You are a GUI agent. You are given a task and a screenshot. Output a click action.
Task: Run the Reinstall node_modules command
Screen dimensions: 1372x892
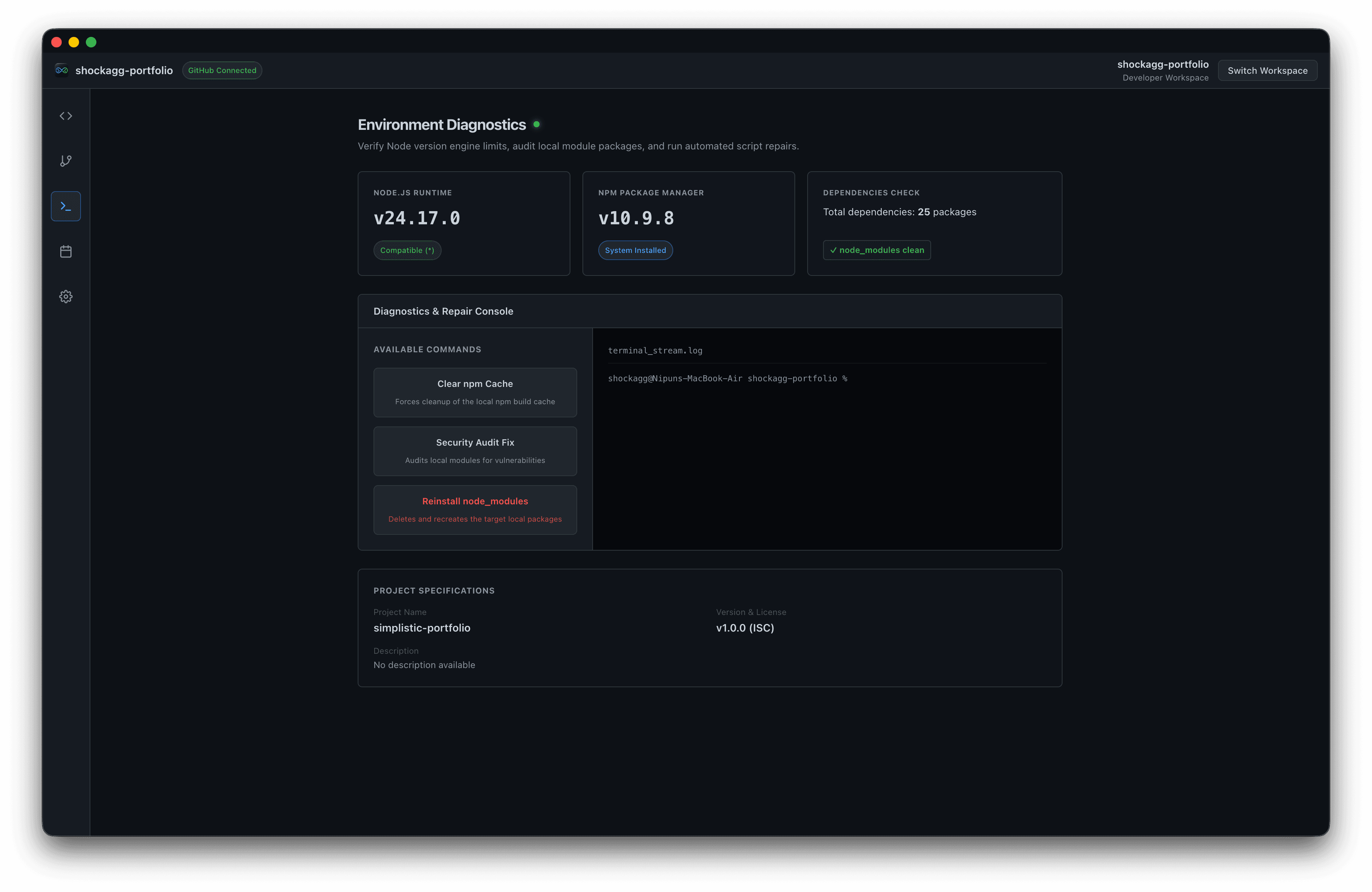point(475,510)
